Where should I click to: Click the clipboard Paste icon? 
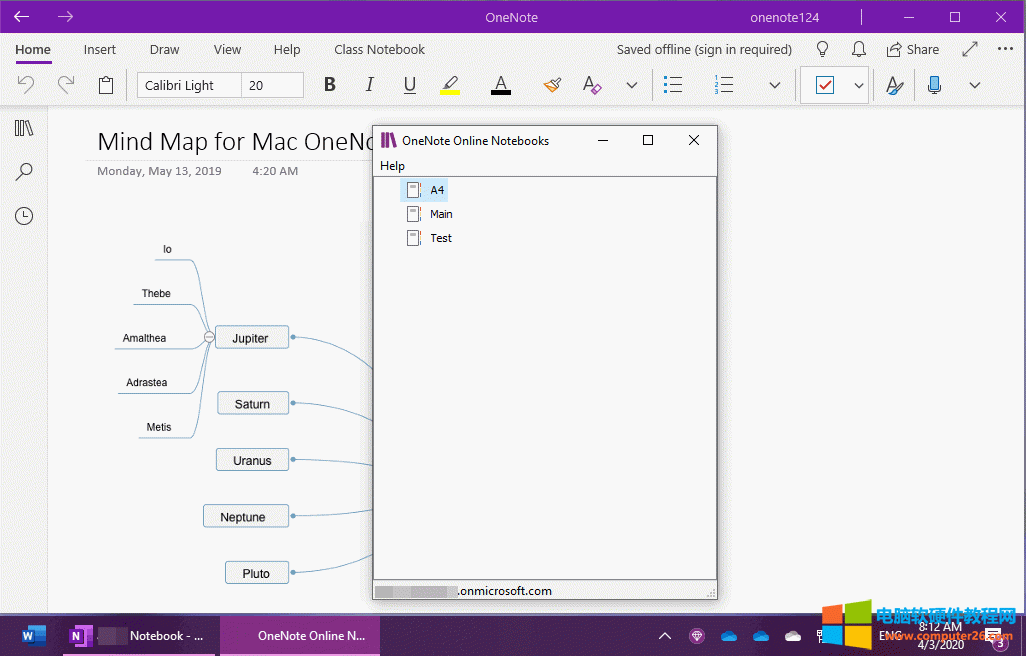[x=106, y=85]
